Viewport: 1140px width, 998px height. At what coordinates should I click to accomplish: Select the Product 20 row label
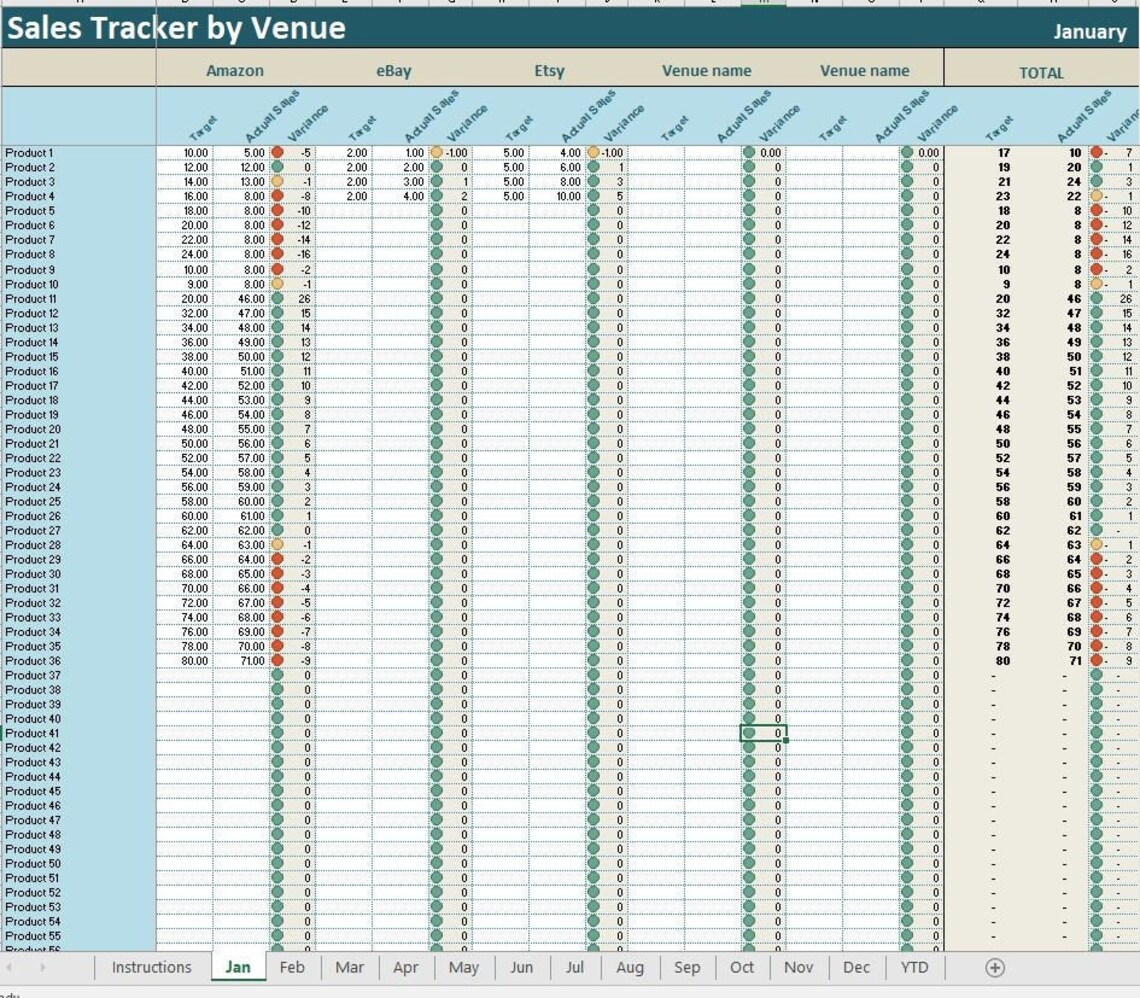pyautogui.click(x=30, y=428)
